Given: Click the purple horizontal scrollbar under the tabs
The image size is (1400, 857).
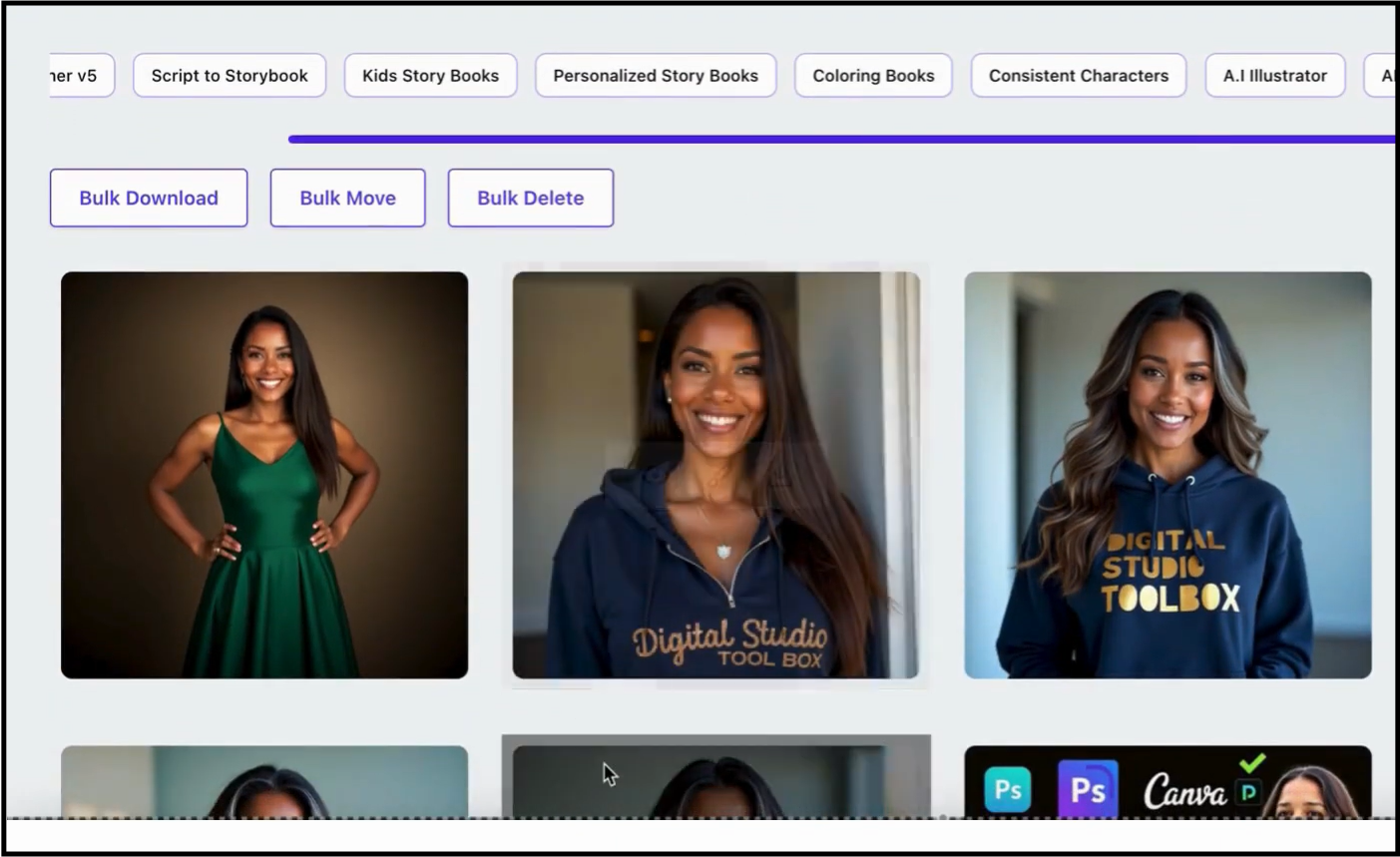Looking at the screenshot, I should [841, 139].
